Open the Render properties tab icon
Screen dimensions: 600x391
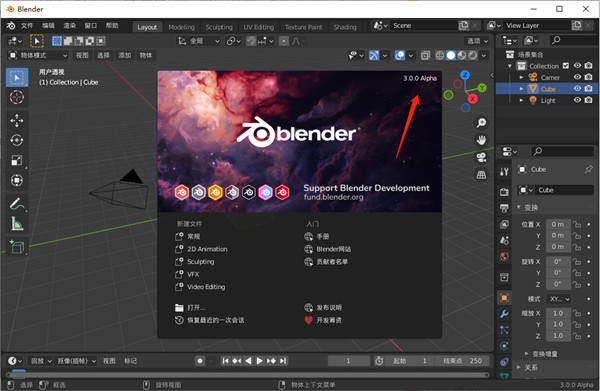tap(504, 192)
